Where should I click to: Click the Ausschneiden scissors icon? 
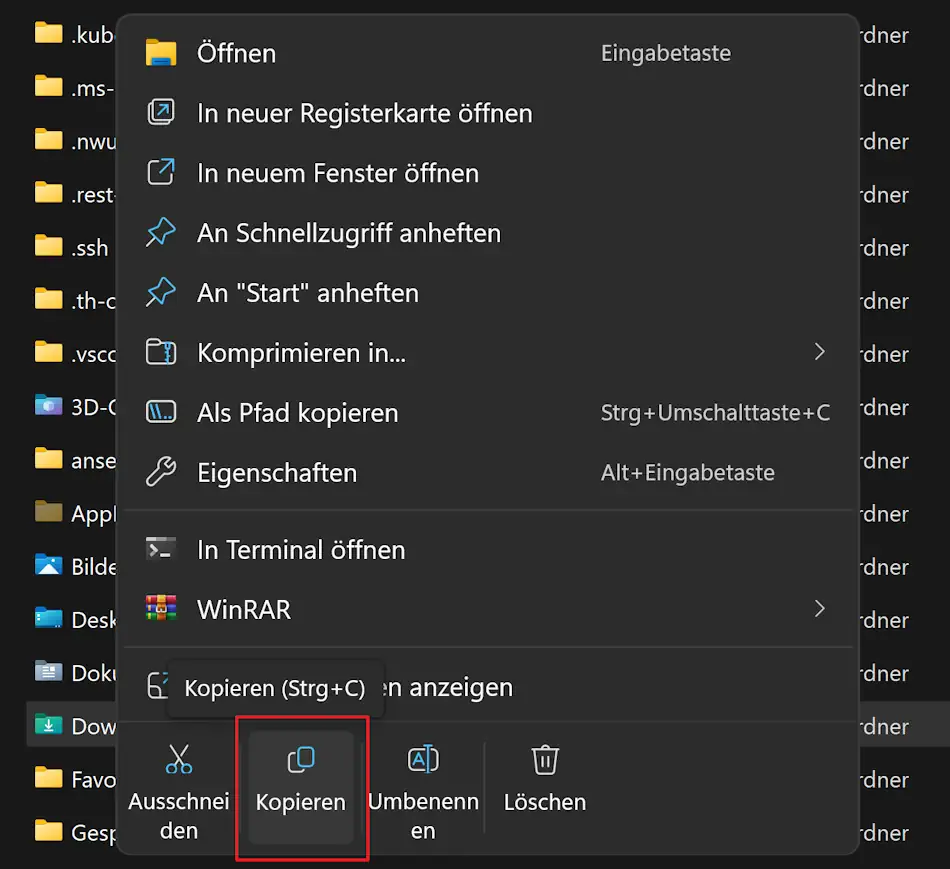180,759
